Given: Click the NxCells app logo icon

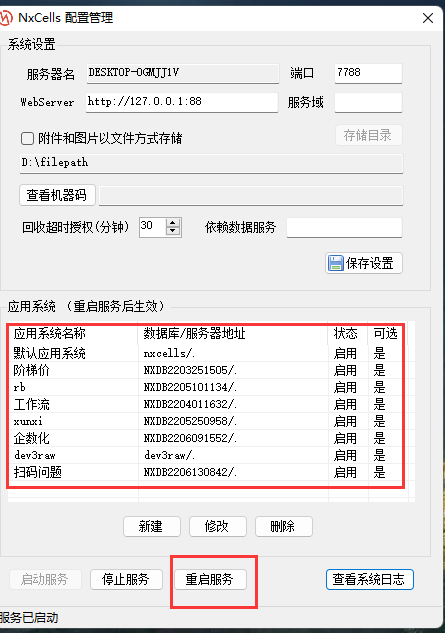Looking at the screenshot, I should (6, 18).
